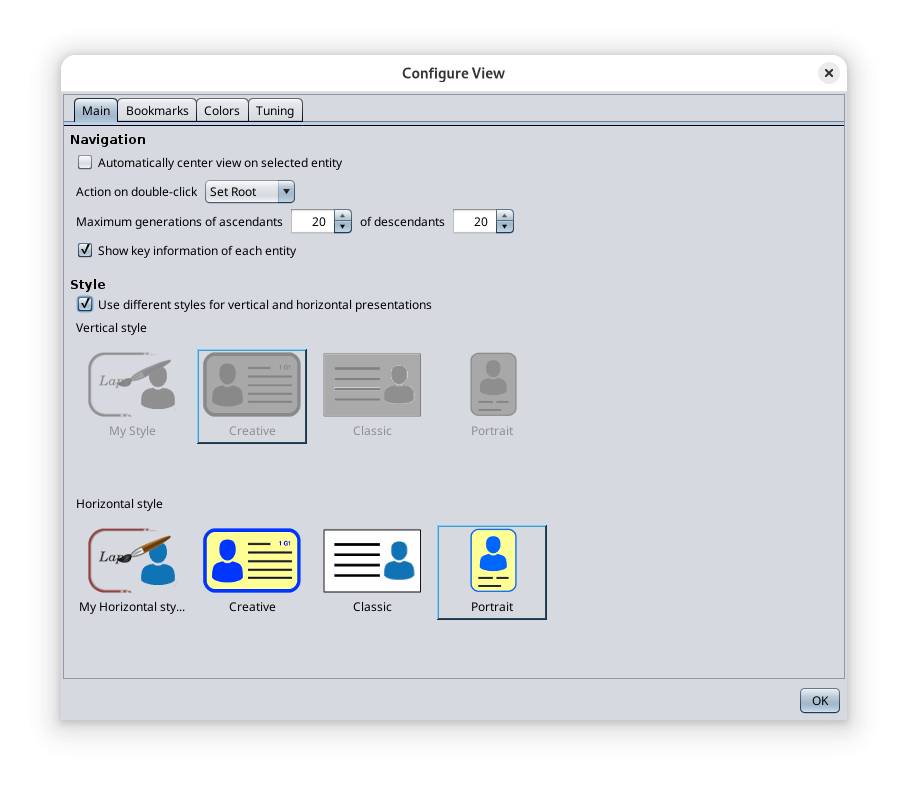The width and height of the screenshot is (908, 787).
Task: Pick the Classic horizontal style icon
Action: tap(372, 561)
